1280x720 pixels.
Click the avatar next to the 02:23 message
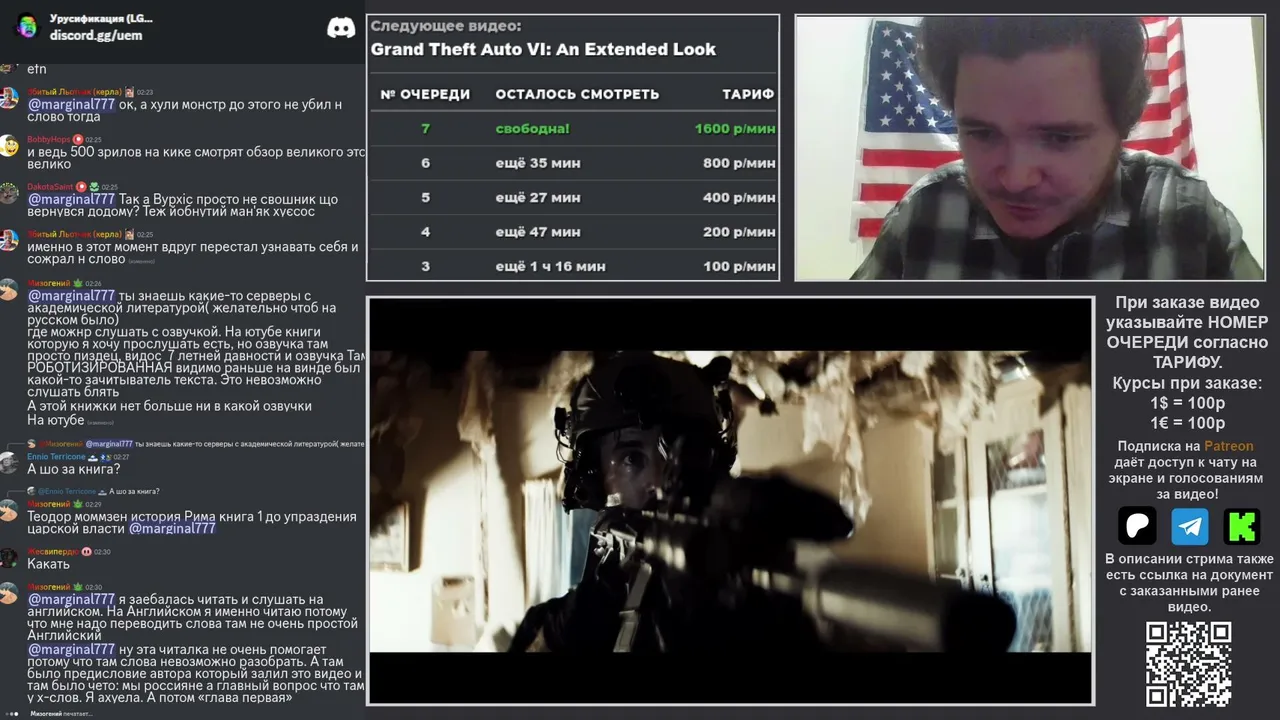(x=9, y=98)
